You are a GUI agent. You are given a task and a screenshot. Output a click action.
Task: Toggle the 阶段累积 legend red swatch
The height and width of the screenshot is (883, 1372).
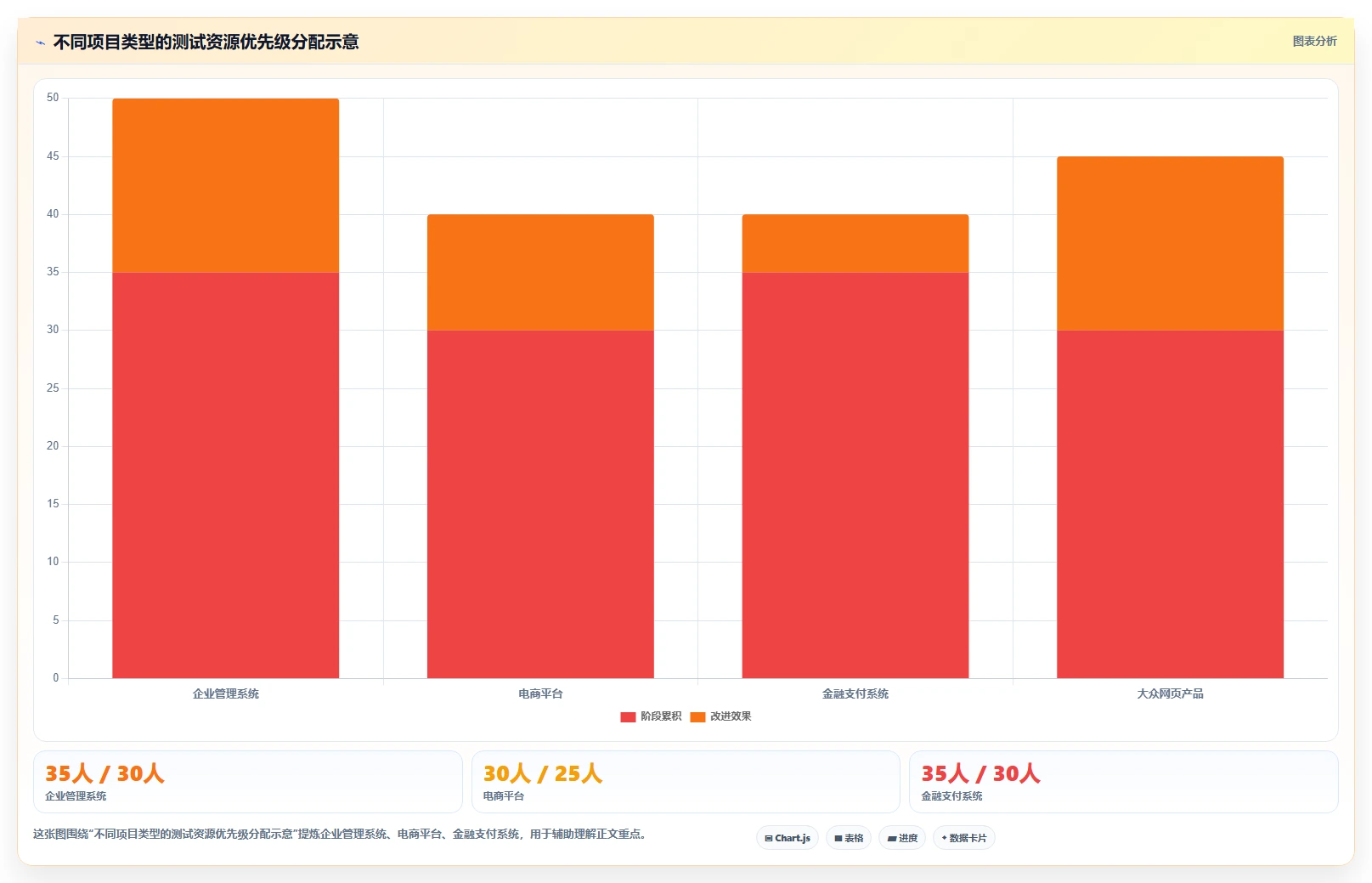pyautogui.click(x=628, y=716)
